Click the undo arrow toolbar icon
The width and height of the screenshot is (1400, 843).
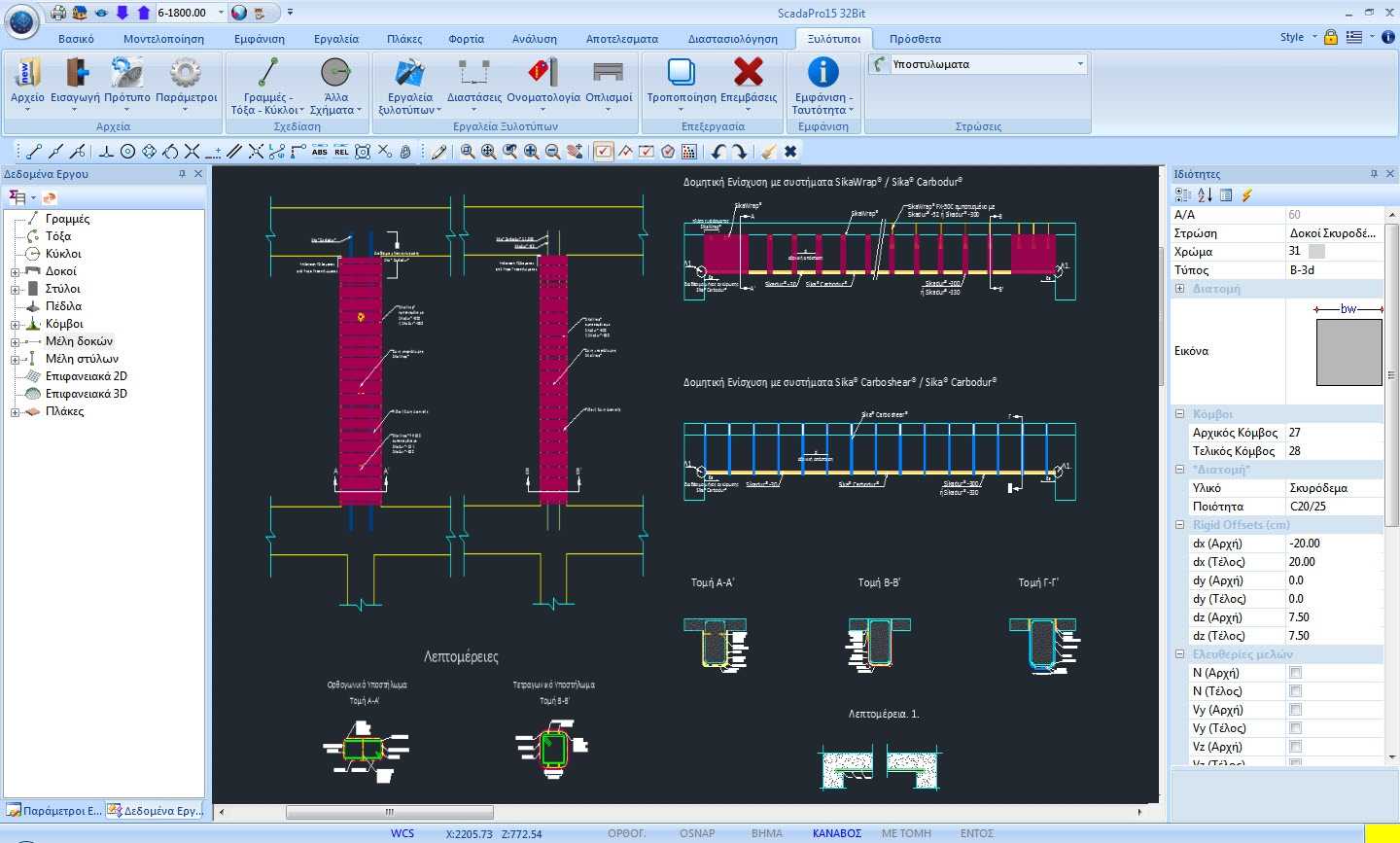pyautogui.click(x=718, y=152)
